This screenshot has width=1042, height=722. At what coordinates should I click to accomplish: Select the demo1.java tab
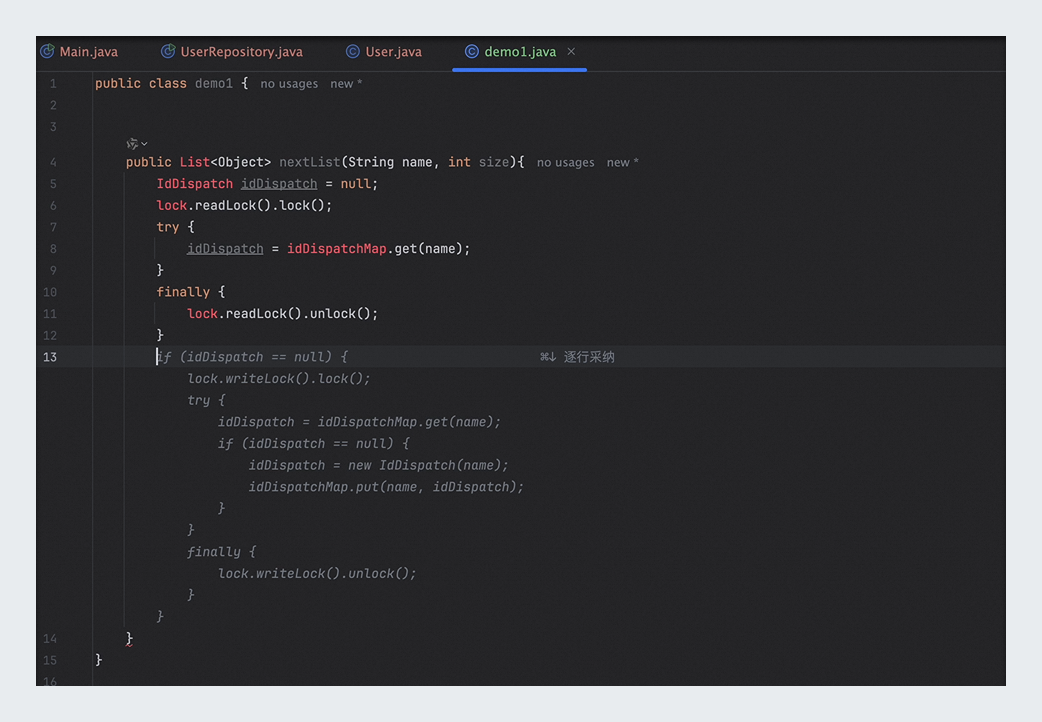520,52
